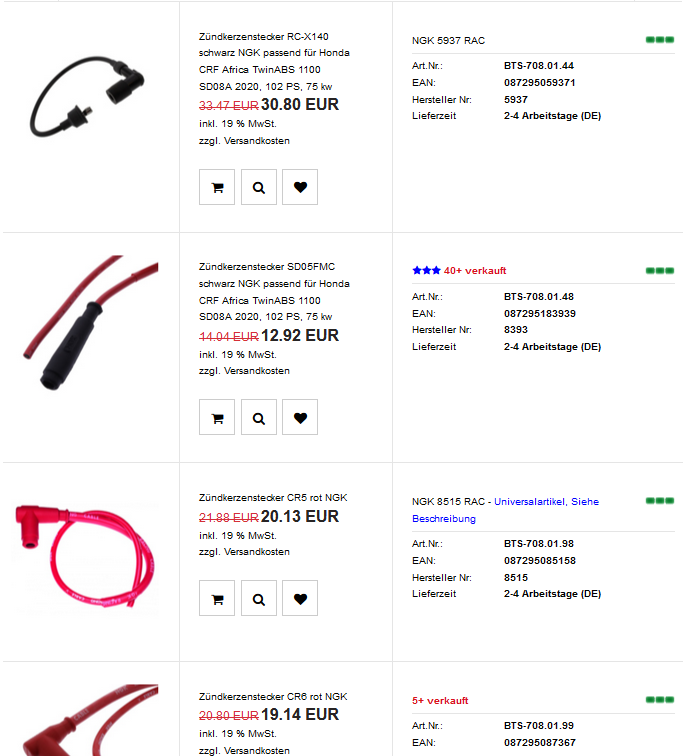
Task: Open Zündkerzenstecker CR6 rot NGK title
Action: [273, 697]
